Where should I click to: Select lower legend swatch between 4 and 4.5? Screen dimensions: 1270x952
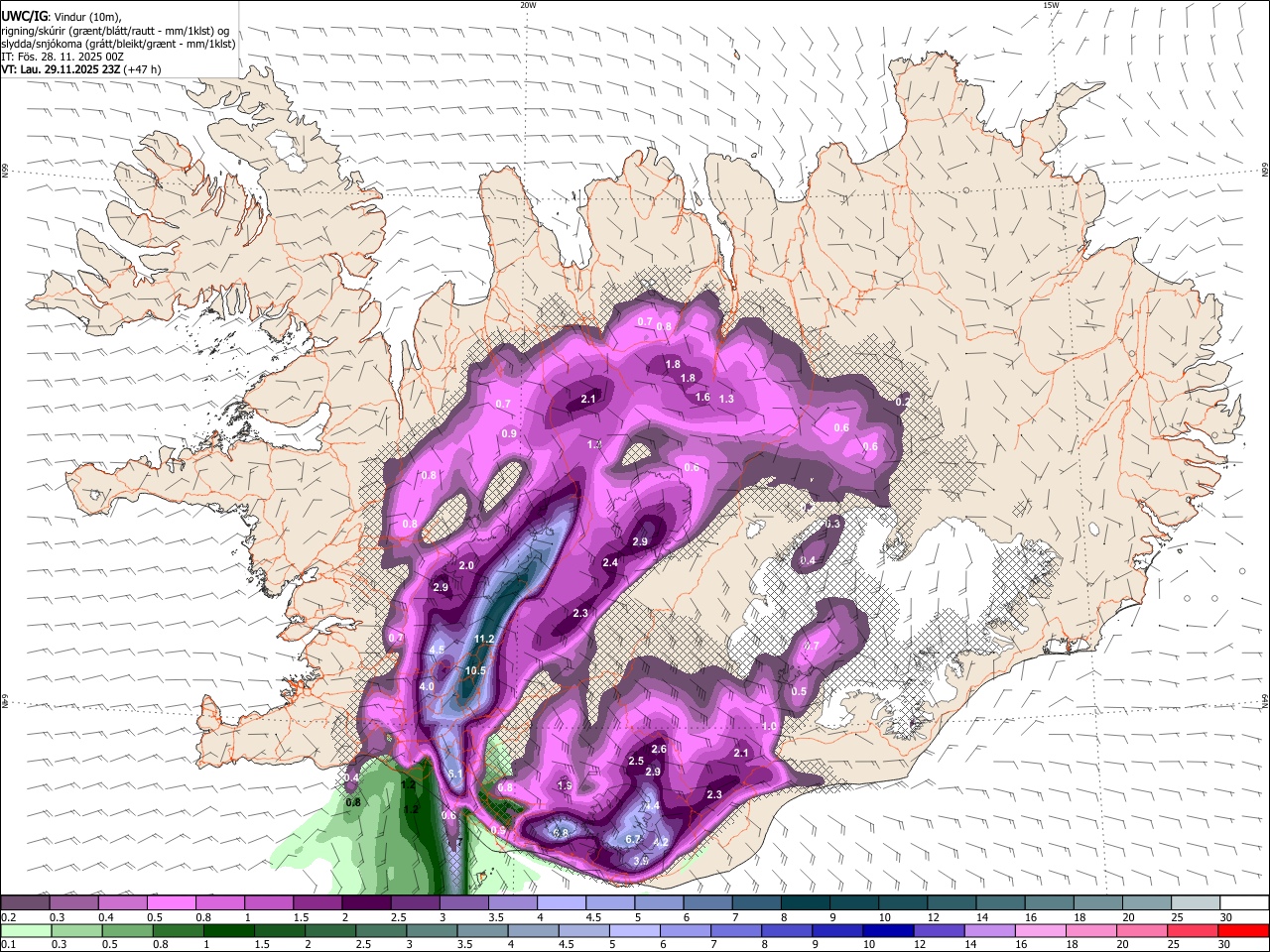tap(534, 931)
